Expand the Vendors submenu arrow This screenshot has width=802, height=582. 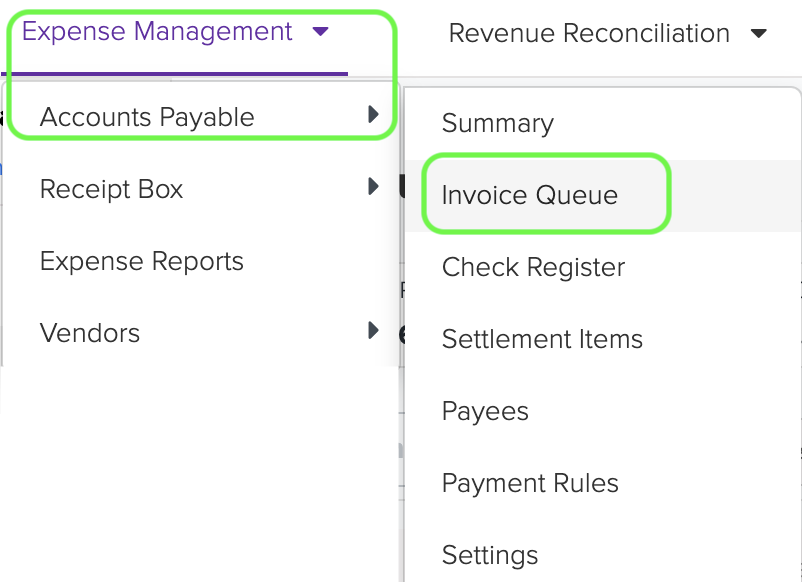pyautogui.click(x=375, y=332)
